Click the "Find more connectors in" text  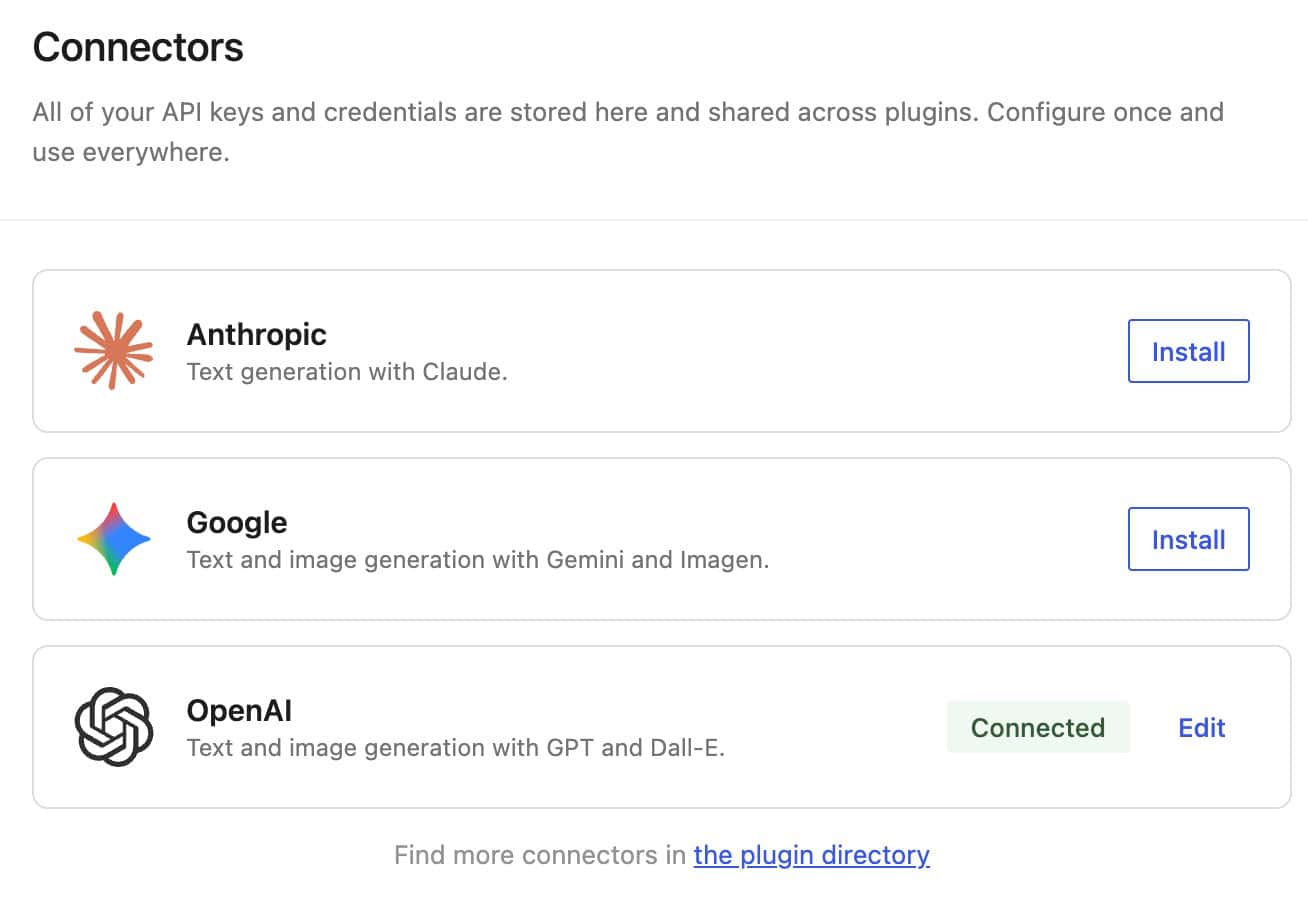(x=540, y=855)
